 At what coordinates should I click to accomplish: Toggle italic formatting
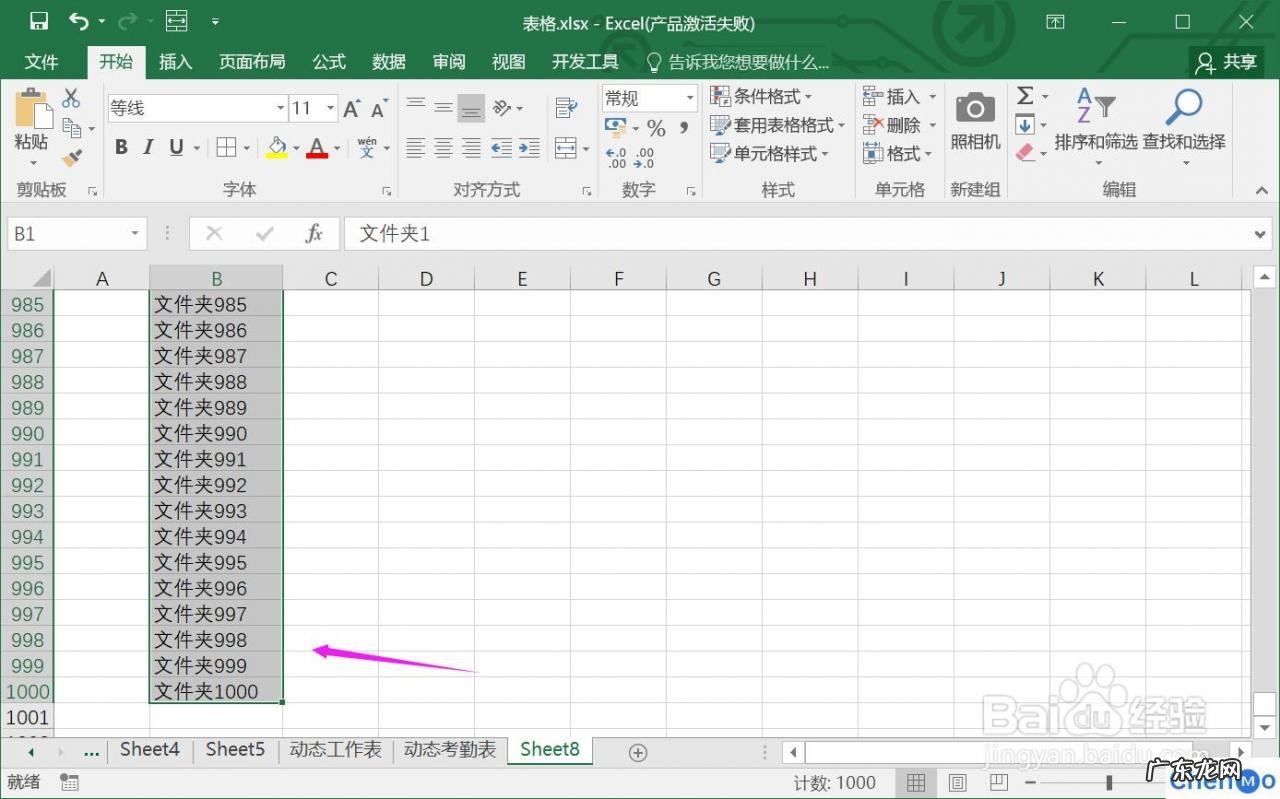click(x=147, y=146)
